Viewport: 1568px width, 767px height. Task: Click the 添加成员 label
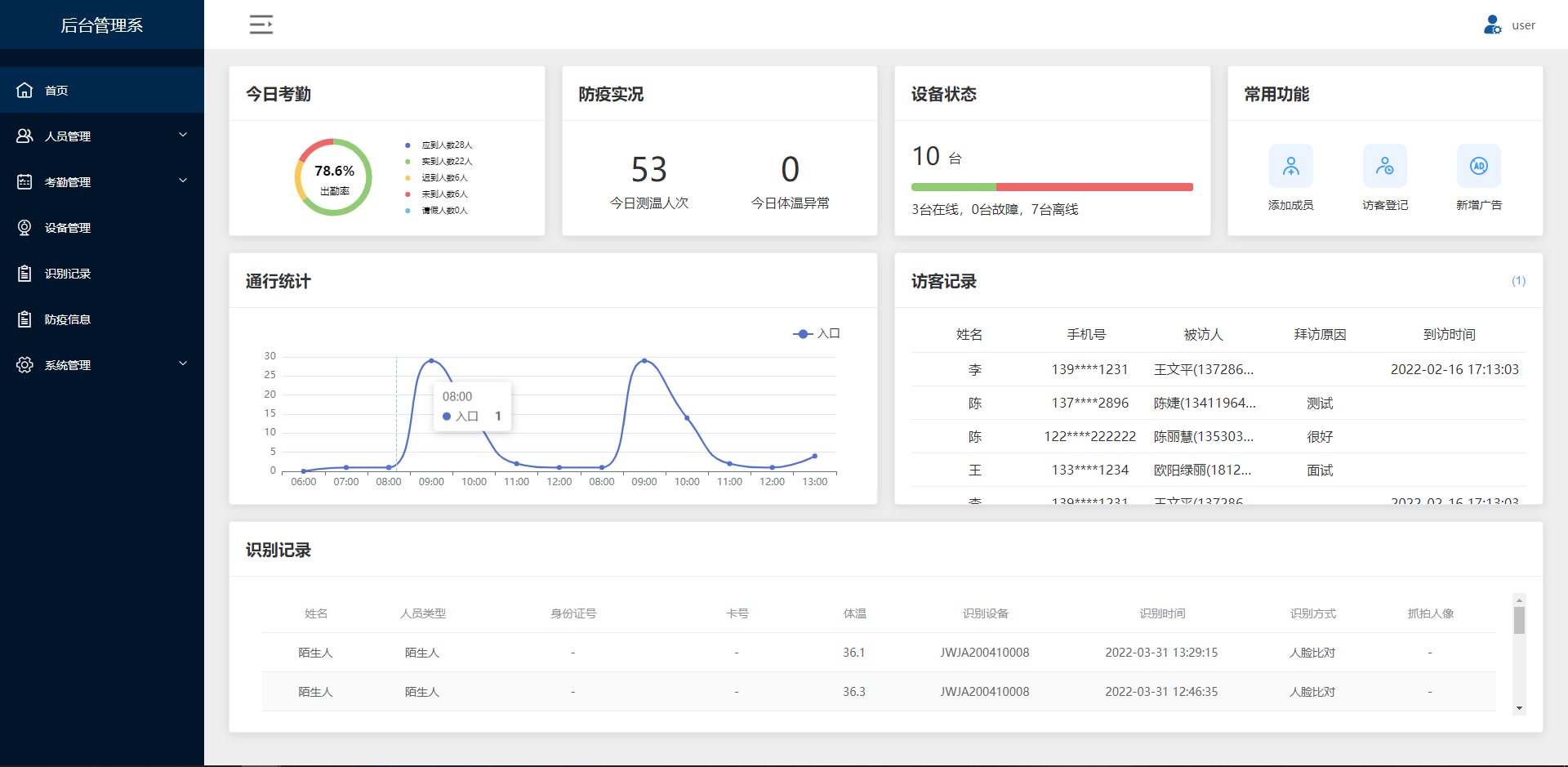pyautogui.click(x=1290, y=205)
